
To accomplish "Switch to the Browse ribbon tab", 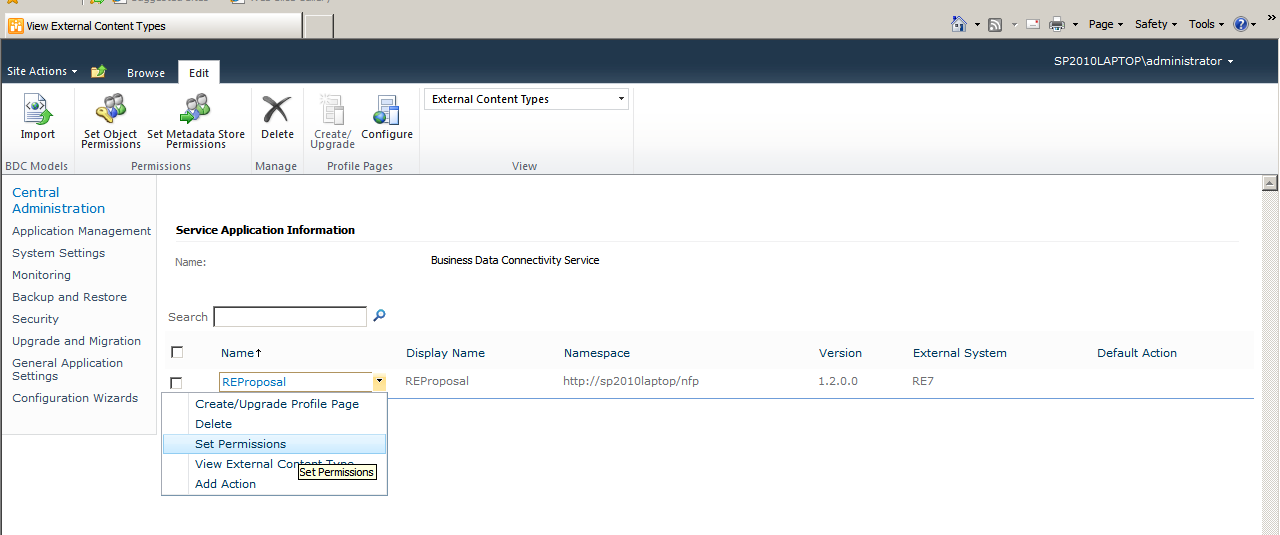I will (146, 73).
